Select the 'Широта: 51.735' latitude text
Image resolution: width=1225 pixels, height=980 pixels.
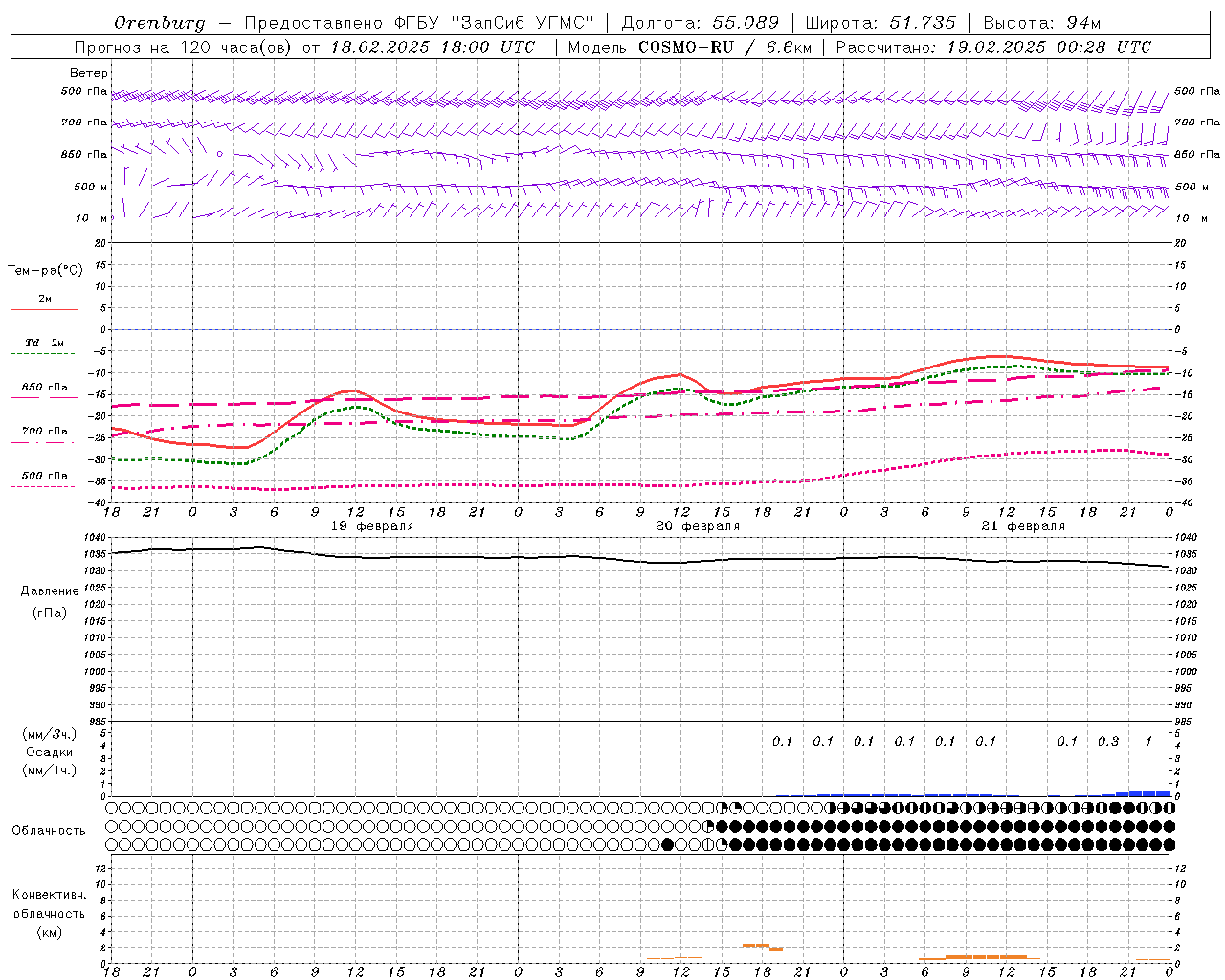880,23
